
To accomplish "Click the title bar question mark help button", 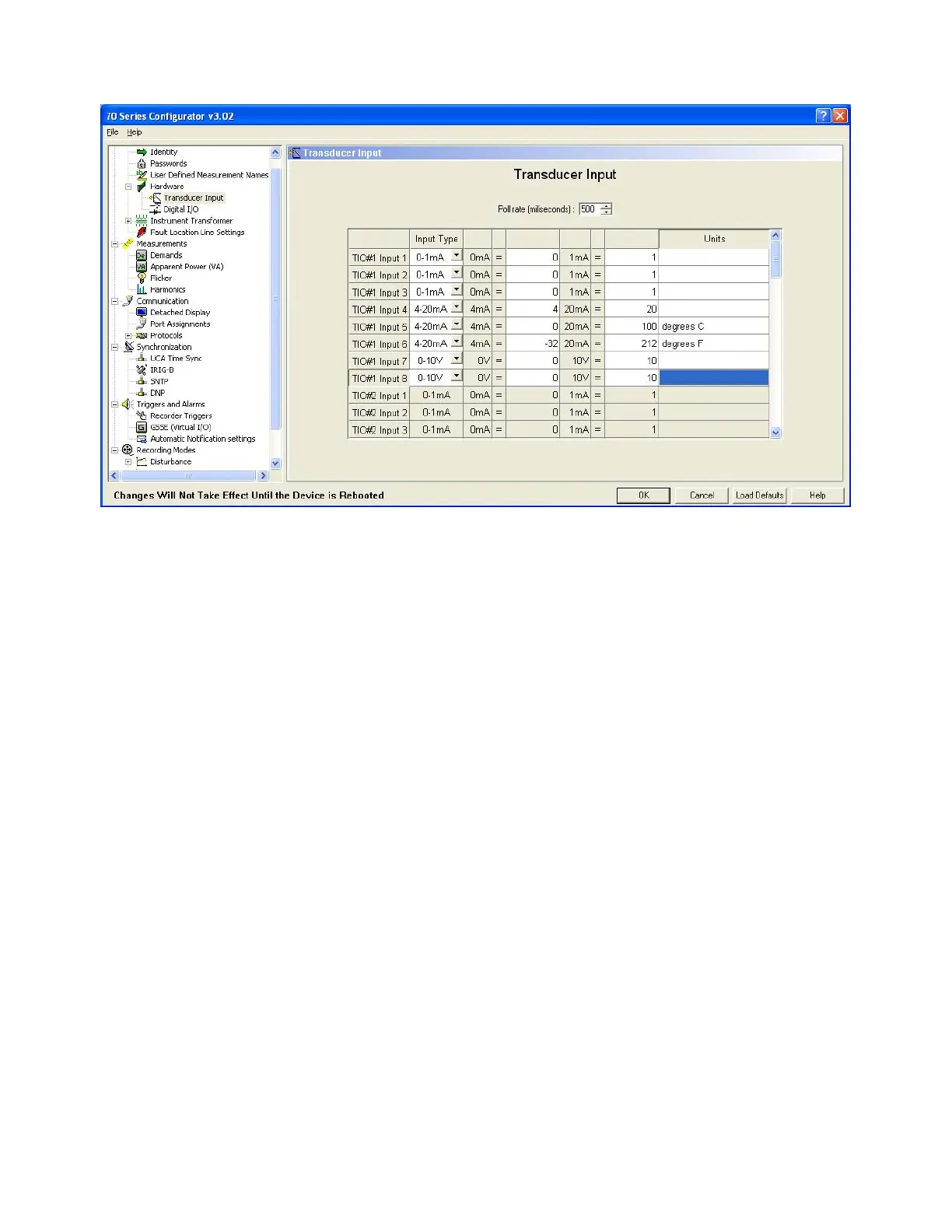I will tap(823, 116).
